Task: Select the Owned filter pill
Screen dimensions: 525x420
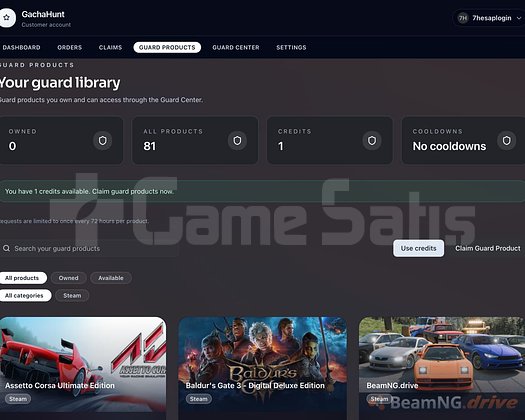Action: [x=69, y=278]
